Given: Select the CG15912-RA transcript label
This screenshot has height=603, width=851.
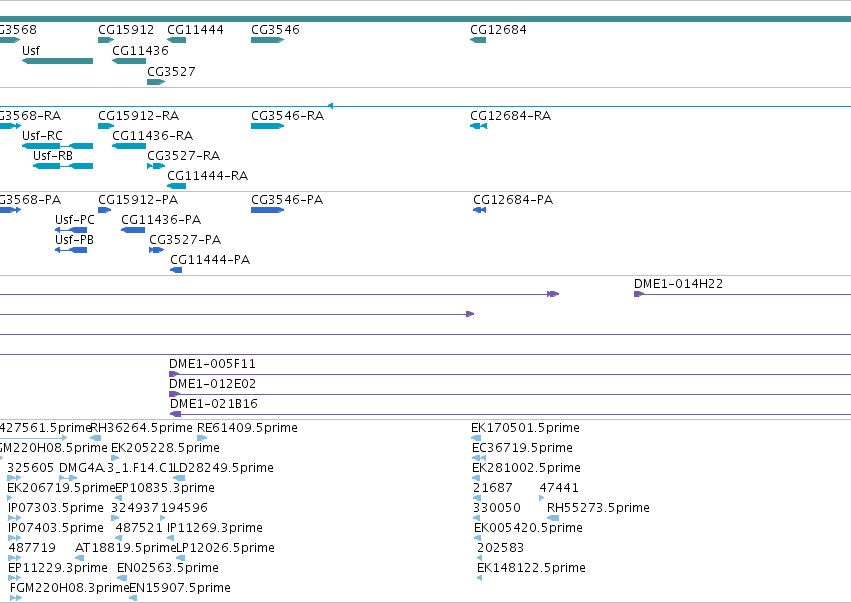Looking at the screenshot, I should [138, 116].
